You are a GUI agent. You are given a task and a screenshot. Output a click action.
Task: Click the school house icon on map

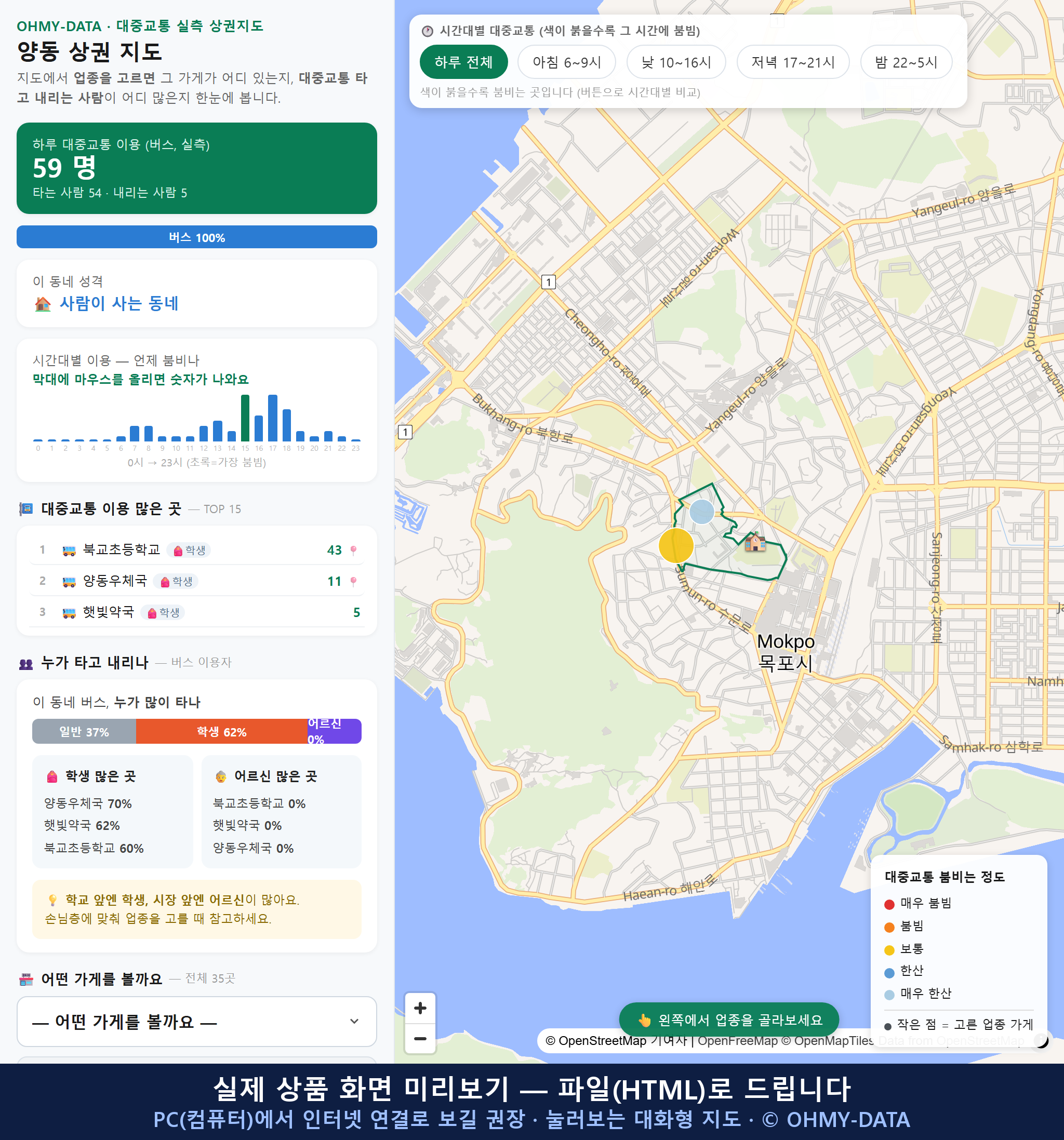[x=755, y=541]
